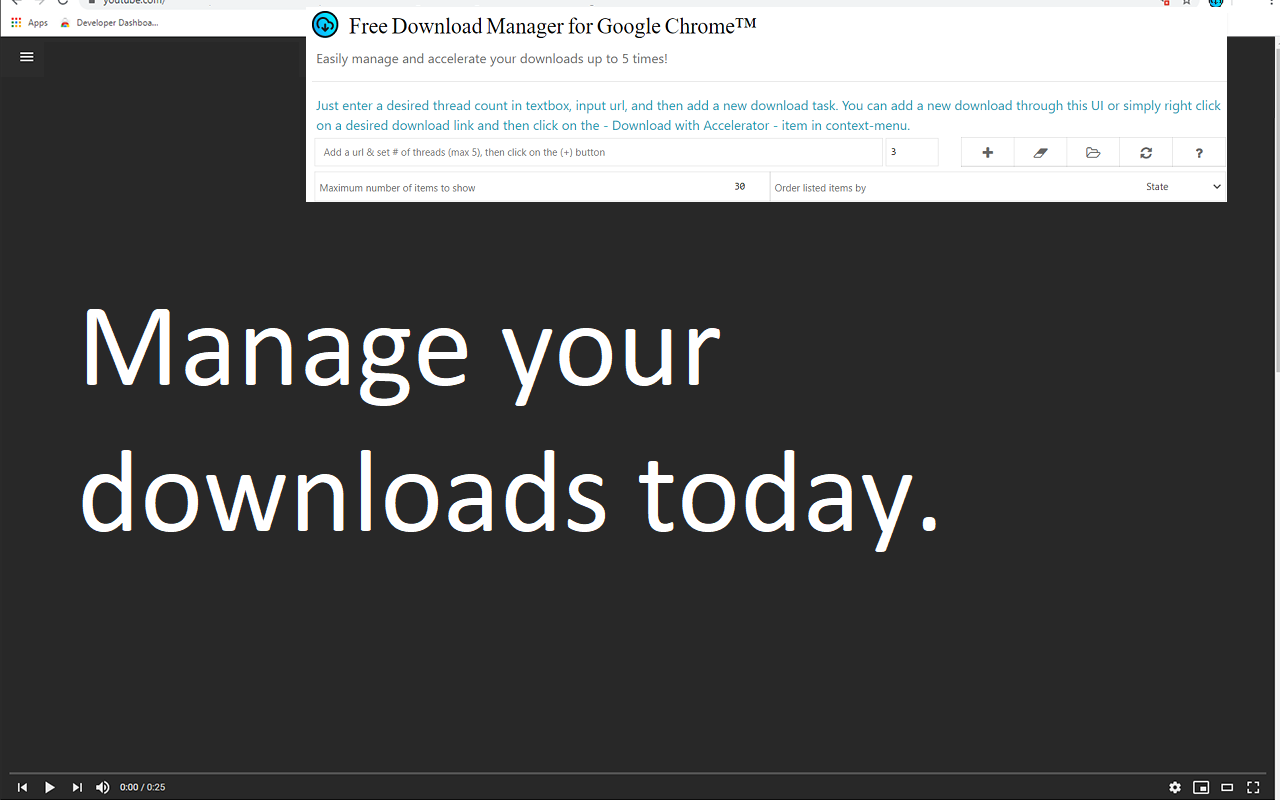Open the extension help with the question mark icon

tap(1198, 152)
